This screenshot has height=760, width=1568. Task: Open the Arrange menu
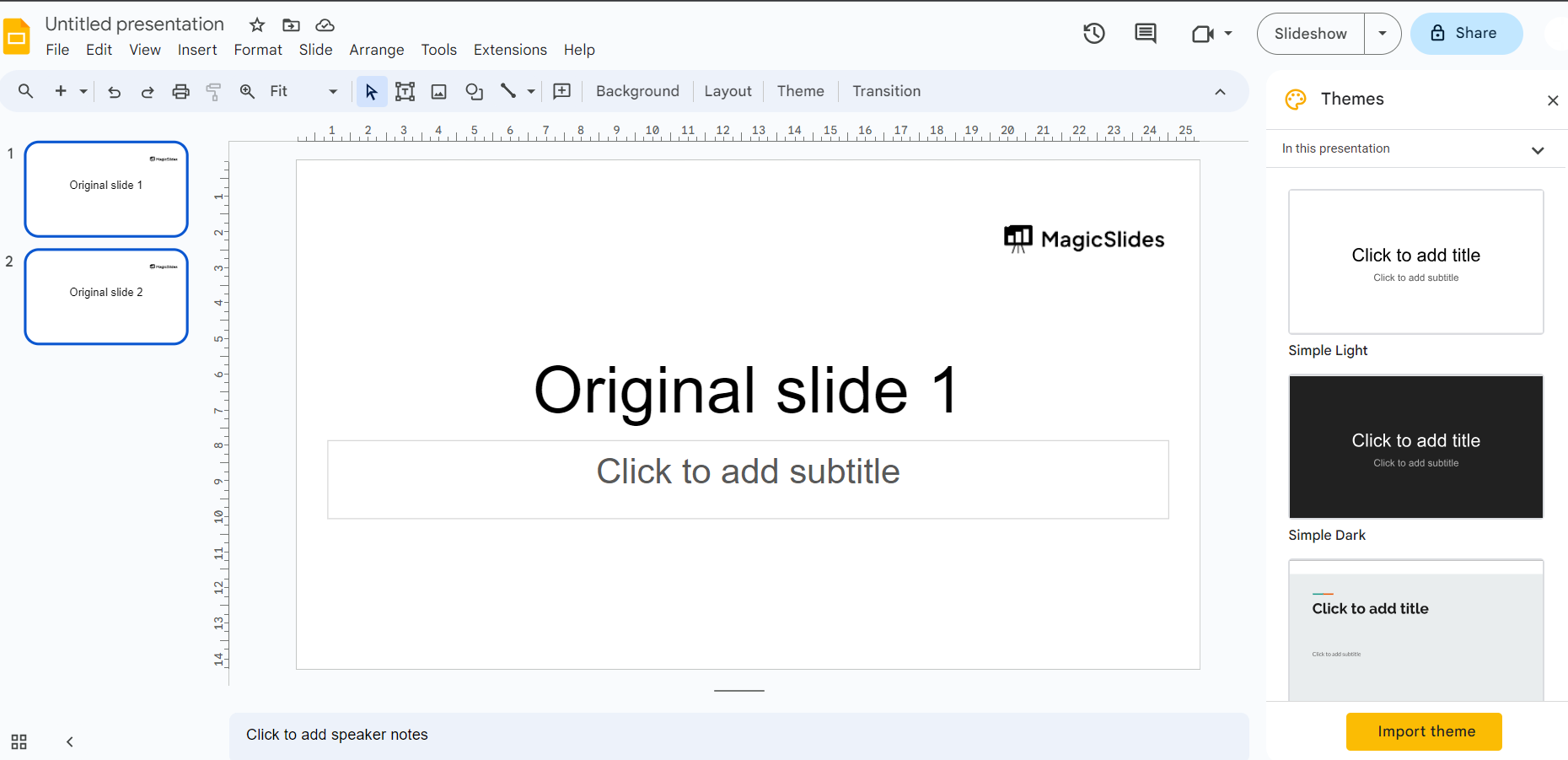(377, 50)
